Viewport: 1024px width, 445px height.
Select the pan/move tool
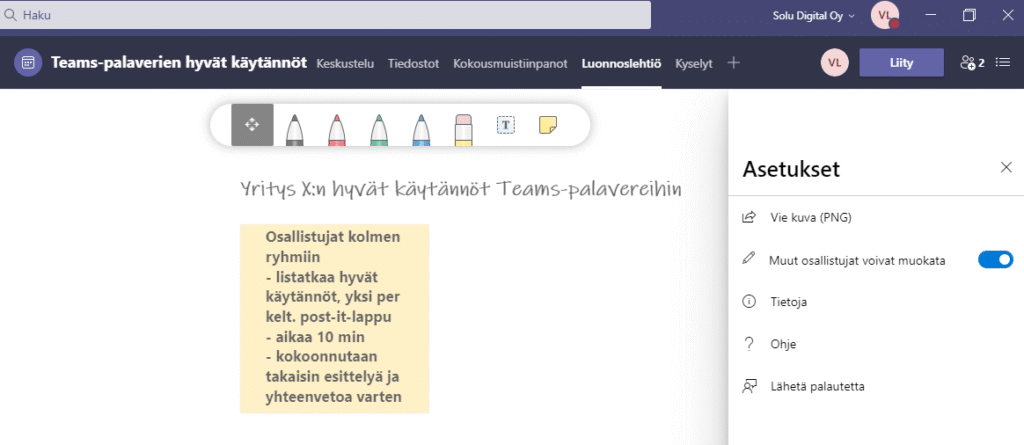click(252, 125)
